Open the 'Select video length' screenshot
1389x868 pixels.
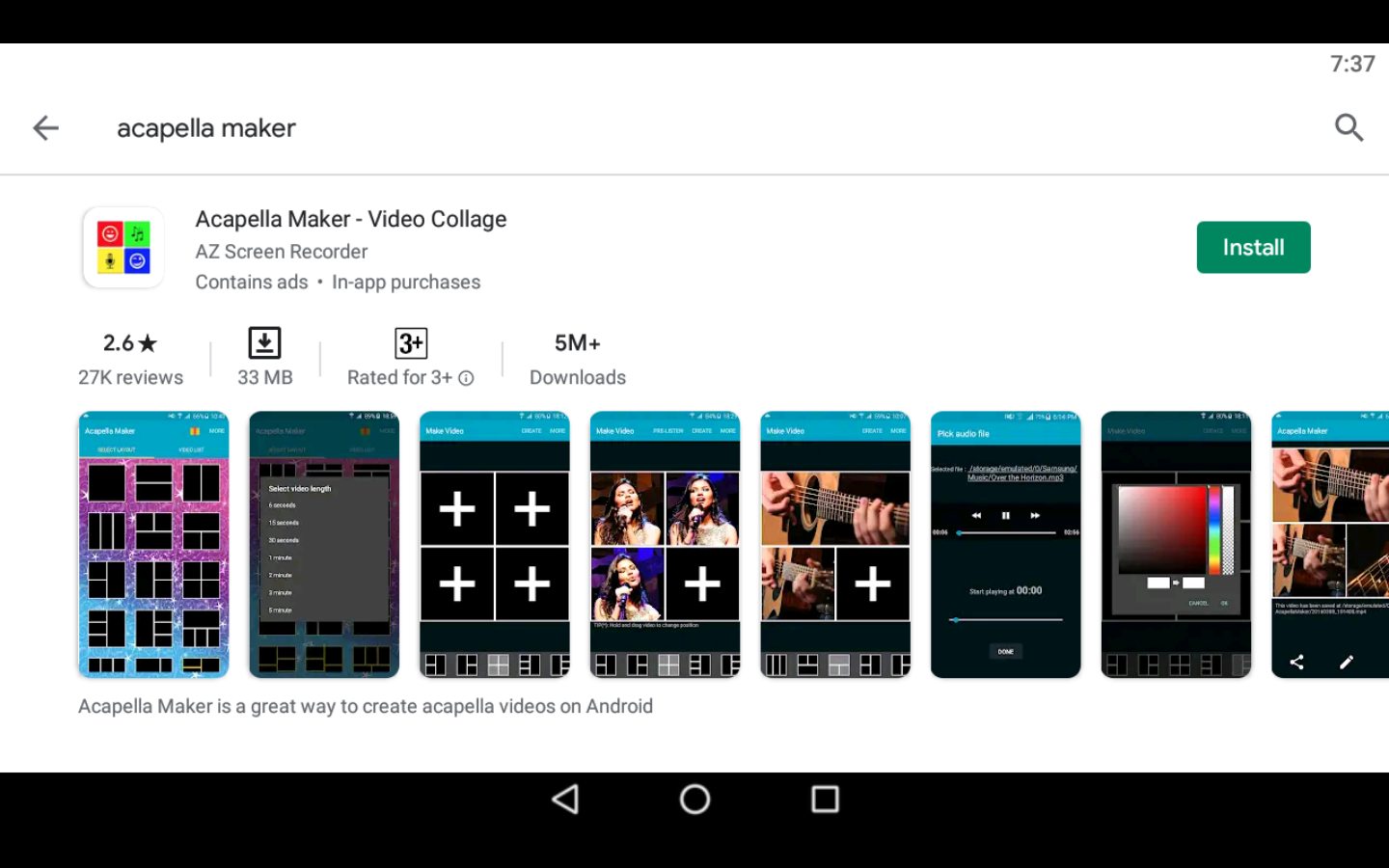click(324, 545)
